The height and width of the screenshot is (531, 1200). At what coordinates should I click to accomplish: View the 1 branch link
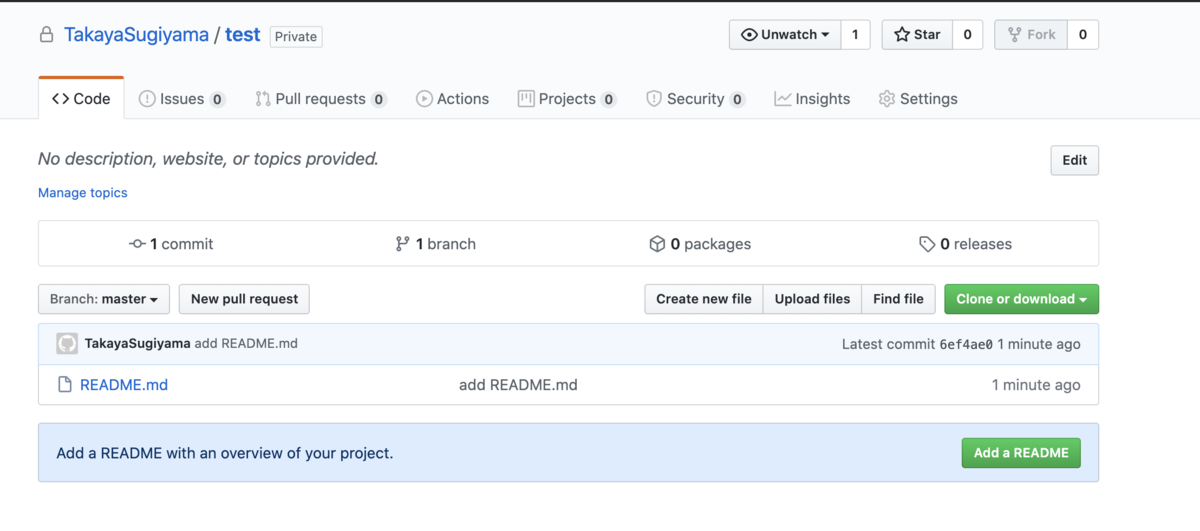coord(436,244)
